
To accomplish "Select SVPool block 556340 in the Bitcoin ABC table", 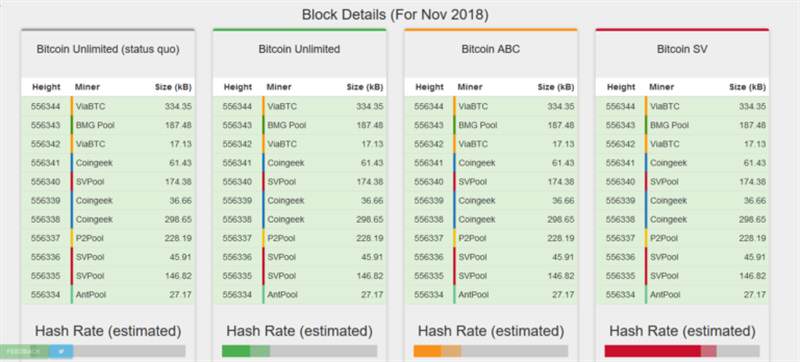I will [490, 182].
